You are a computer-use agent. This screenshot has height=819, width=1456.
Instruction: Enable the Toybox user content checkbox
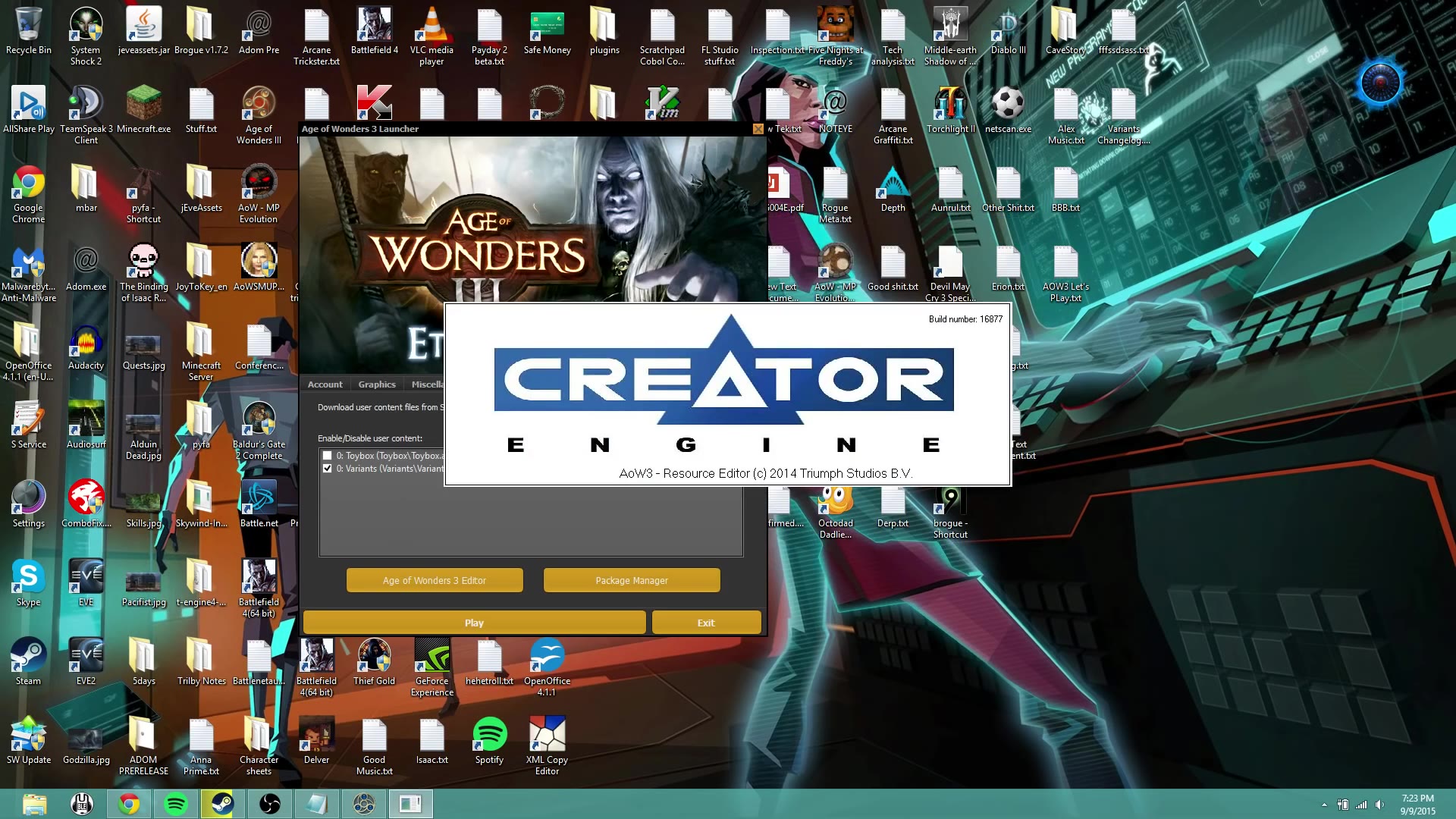click(x=328, y=456)
